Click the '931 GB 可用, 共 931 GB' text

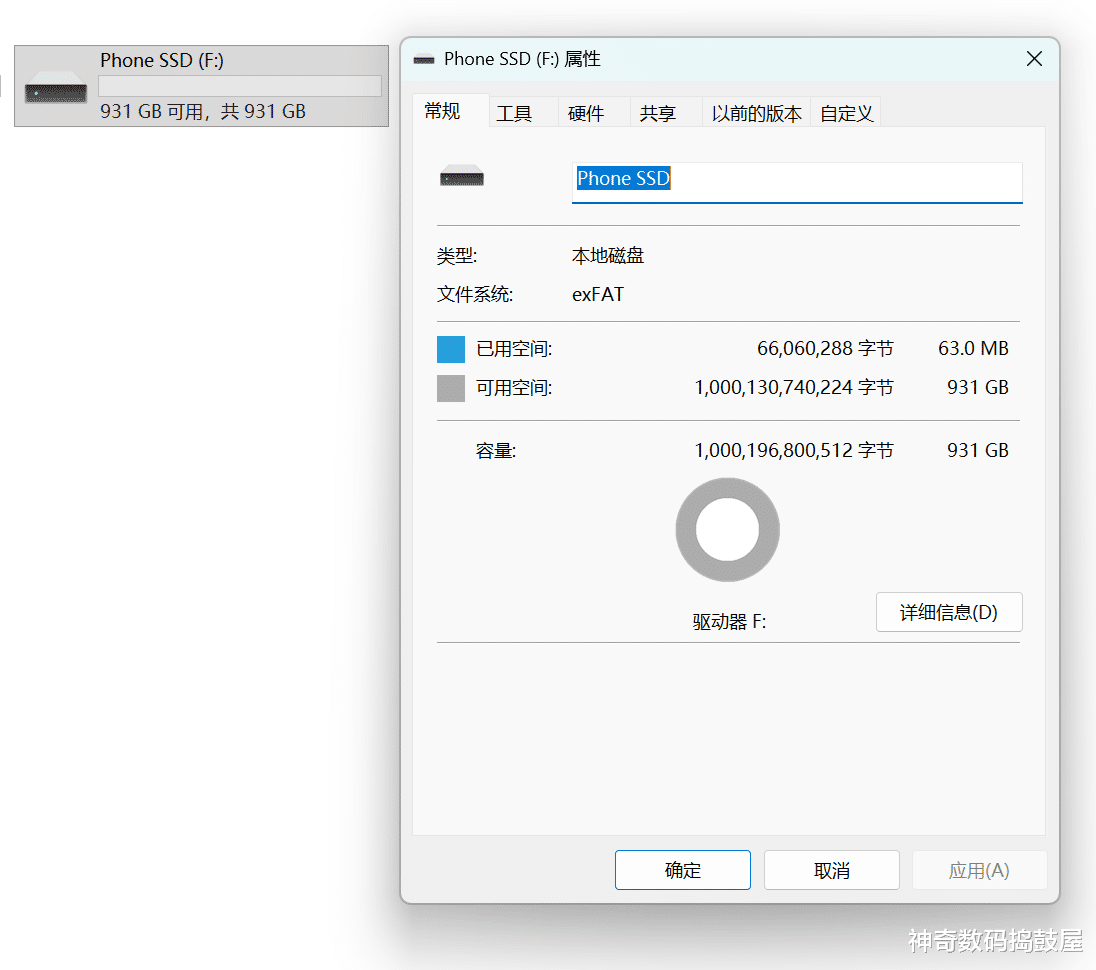(x=203, y=111)
